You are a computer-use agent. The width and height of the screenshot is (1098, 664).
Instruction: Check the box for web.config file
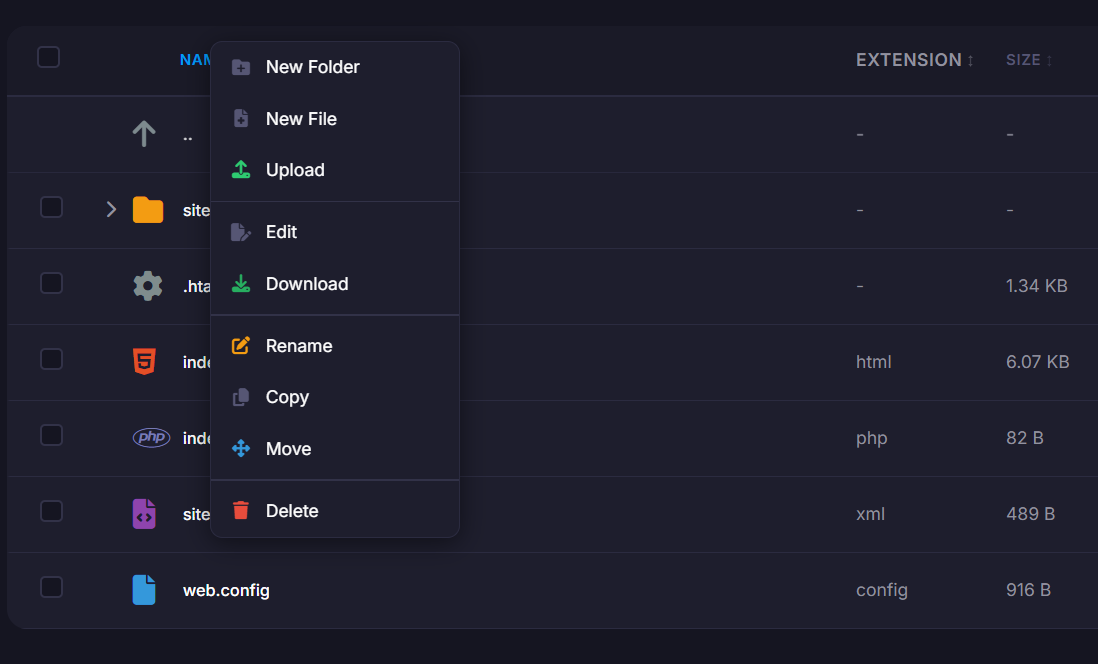point(51,587)
